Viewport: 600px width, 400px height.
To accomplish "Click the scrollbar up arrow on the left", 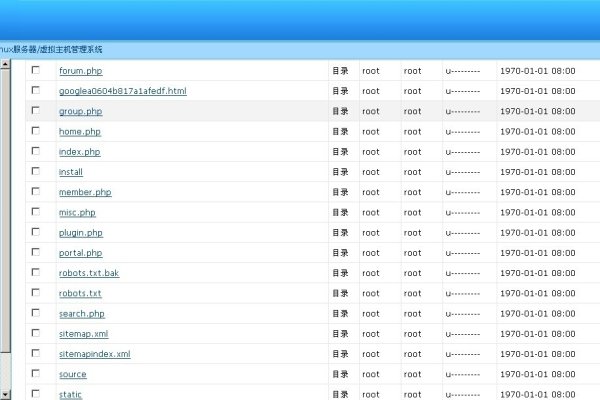I will point(5,65).
